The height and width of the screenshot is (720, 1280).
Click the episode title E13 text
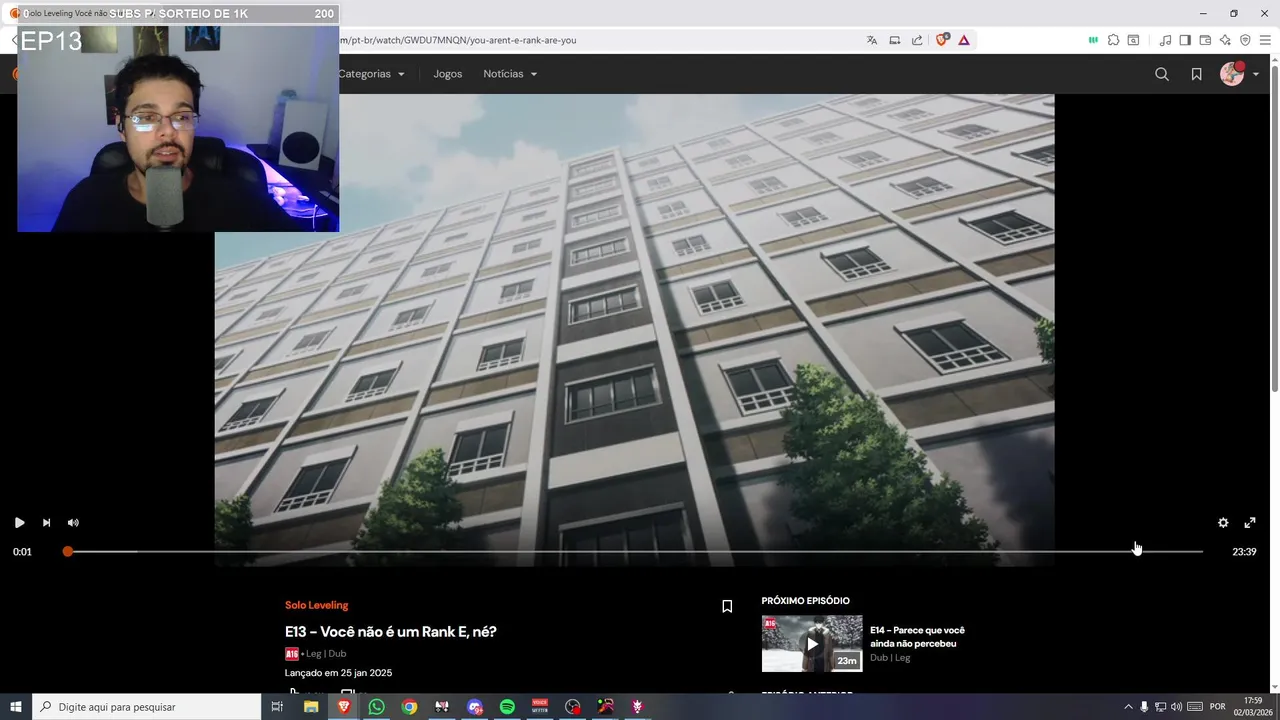(x=390, y=632)
